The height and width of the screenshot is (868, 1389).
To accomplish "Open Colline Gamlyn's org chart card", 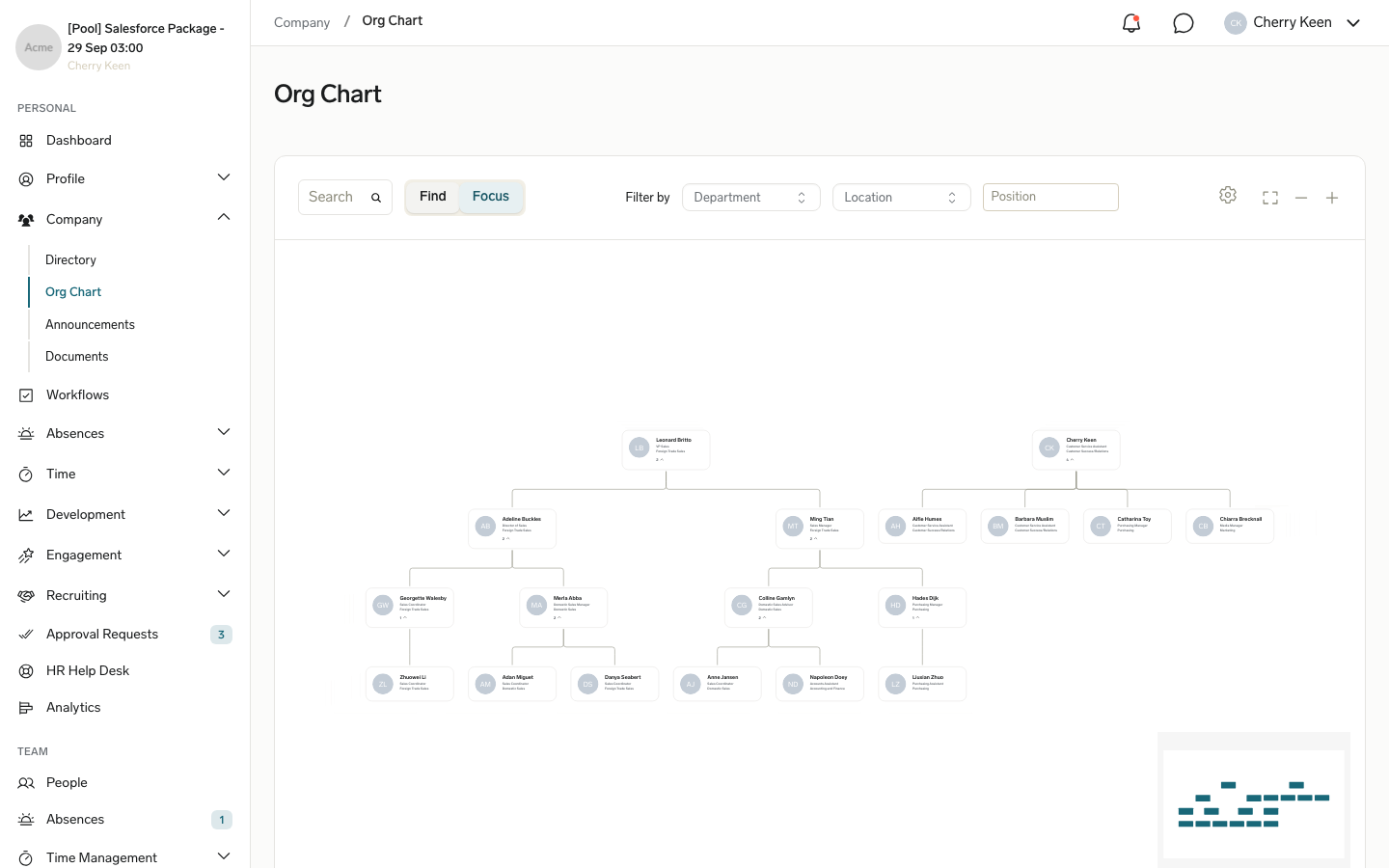I will coord(769,608).
